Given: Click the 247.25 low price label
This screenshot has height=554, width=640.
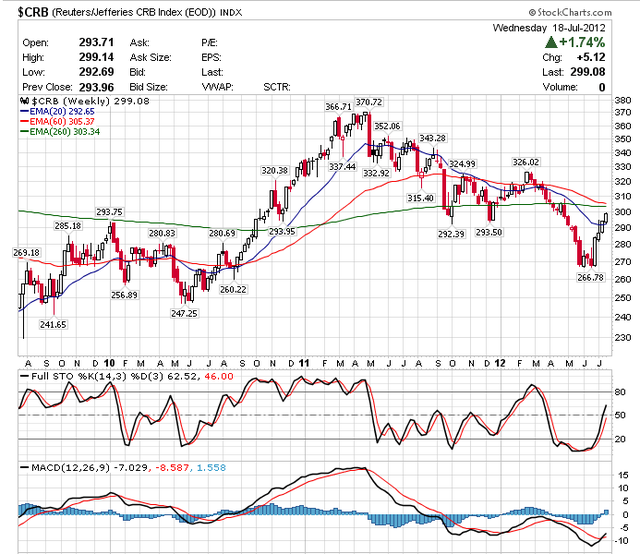Looking at the screenshot, I should tap(184, 313).
